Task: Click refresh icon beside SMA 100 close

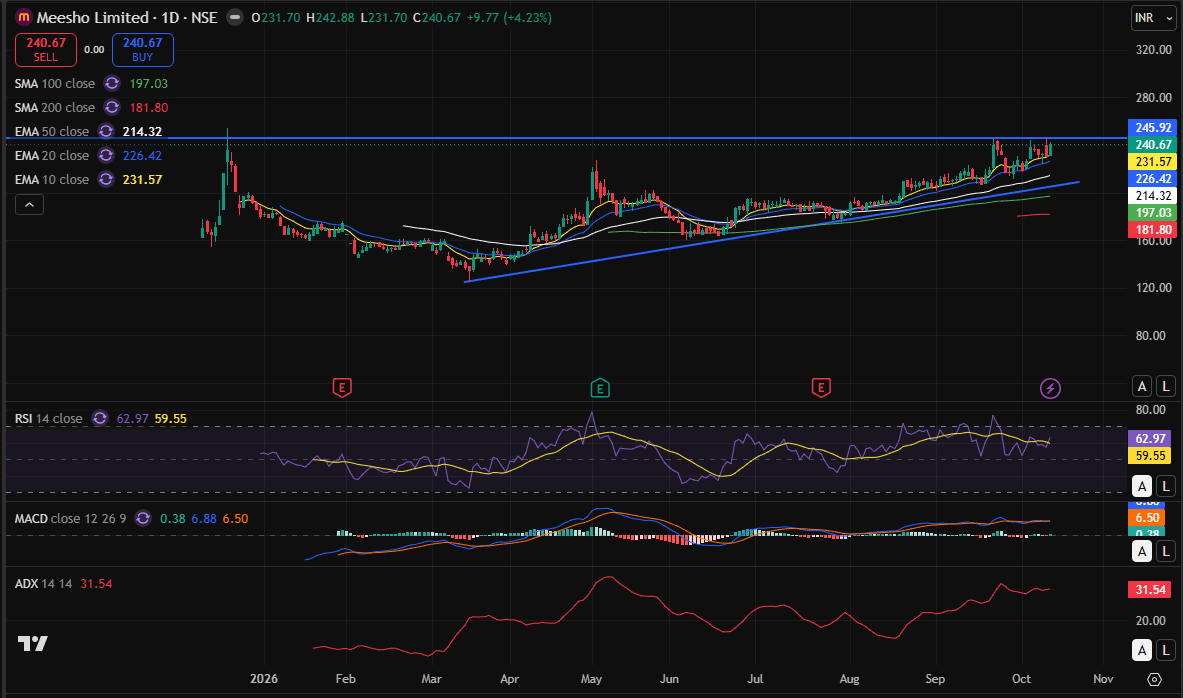Action: [112, 84]
